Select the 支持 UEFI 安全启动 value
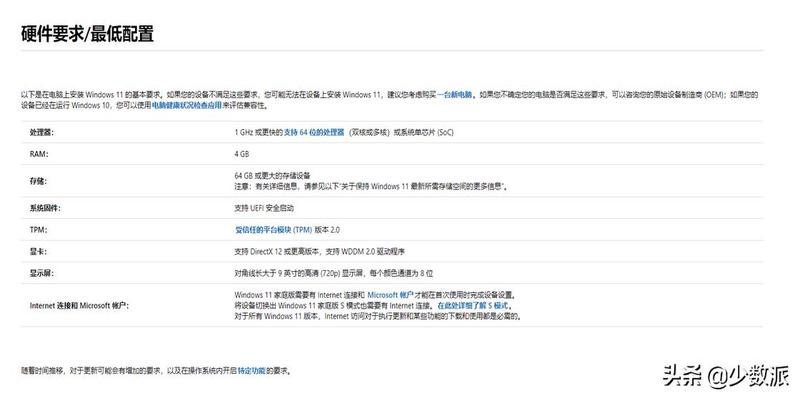Image resolution: width=800 pixels, height=400 pixels. tap(264, 208)
